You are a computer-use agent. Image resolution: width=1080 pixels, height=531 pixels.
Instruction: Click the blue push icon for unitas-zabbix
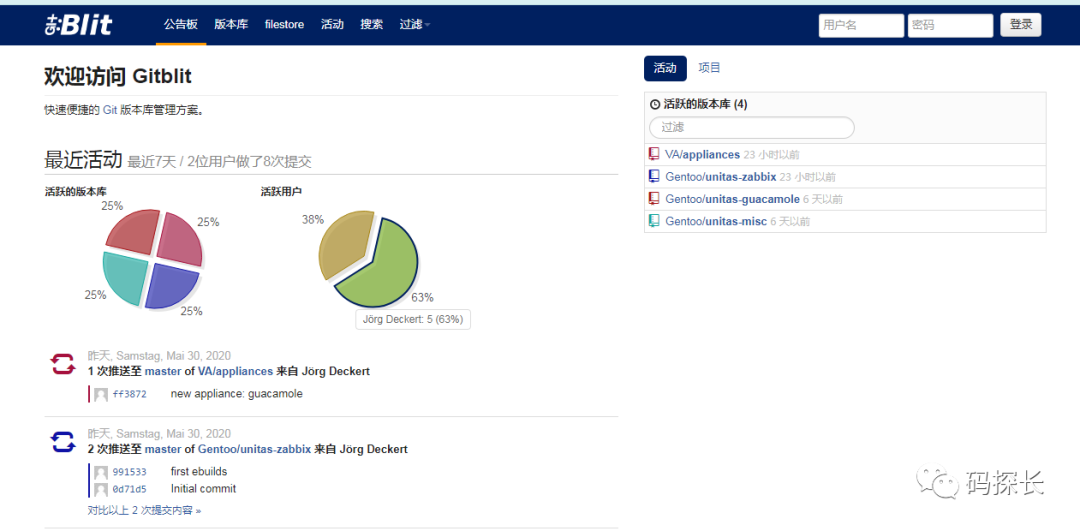click(x=63, y=441)
